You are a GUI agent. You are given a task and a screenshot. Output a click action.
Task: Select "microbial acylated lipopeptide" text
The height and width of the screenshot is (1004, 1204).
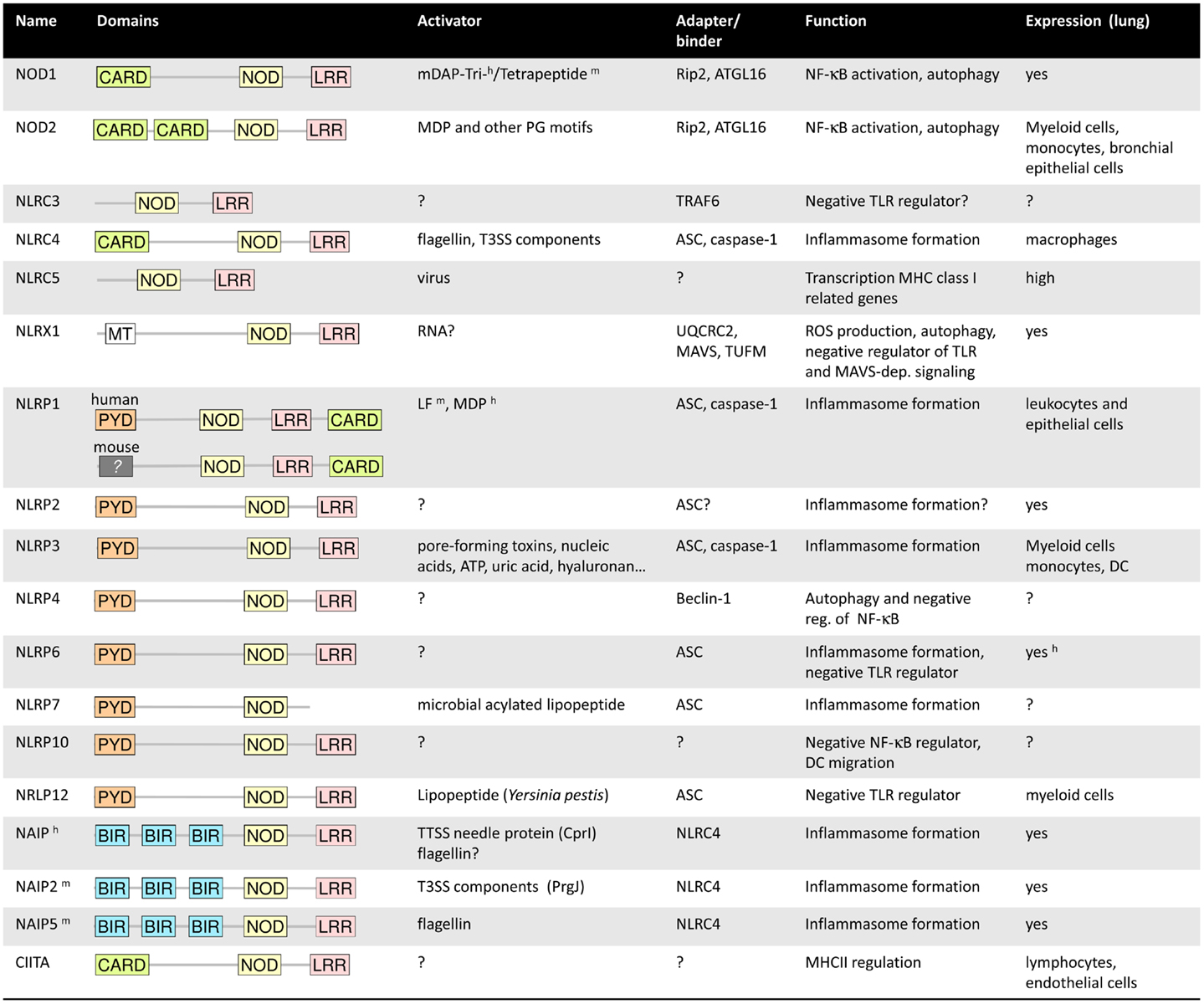pyautogui.click(x=521, y=704)
